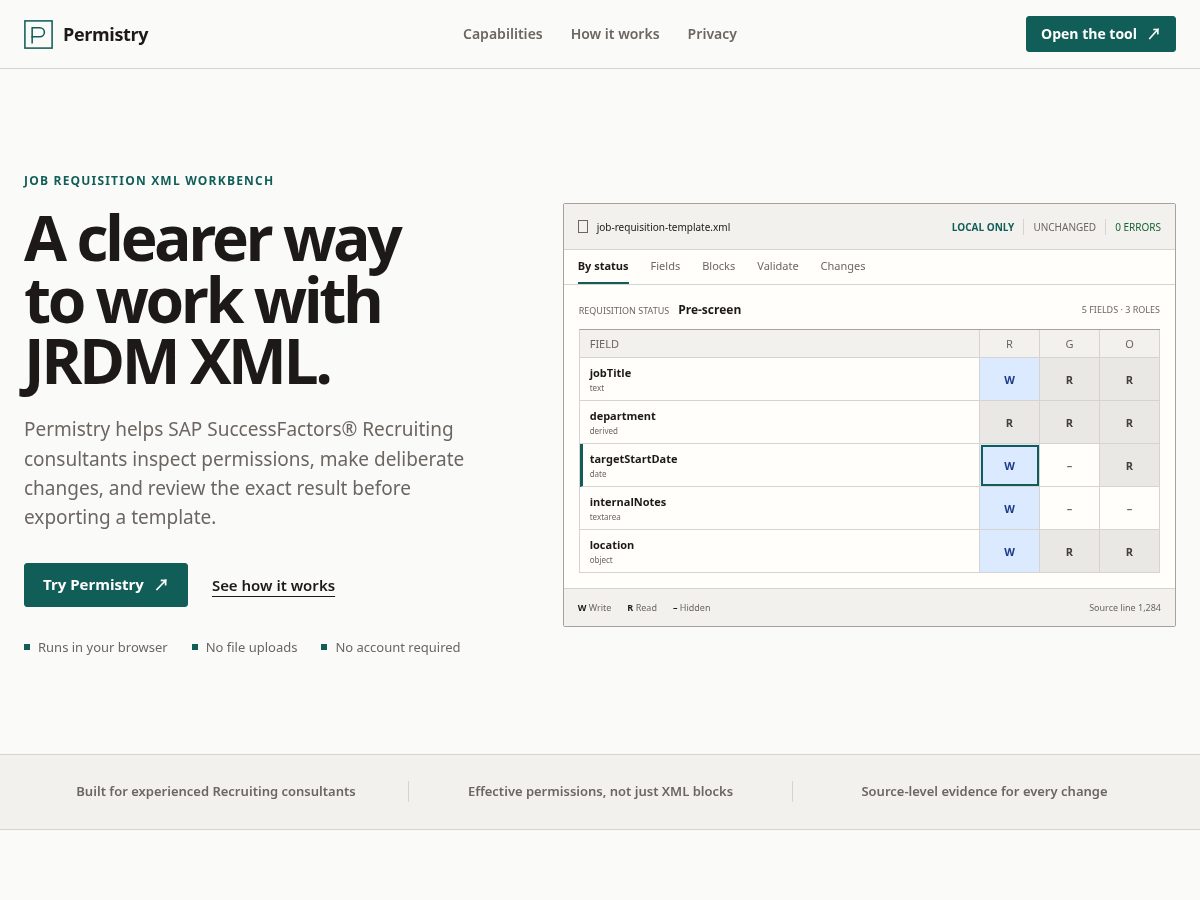1200x900 pixels.
Task: Click location R cell in O column
Action: 1129,551
